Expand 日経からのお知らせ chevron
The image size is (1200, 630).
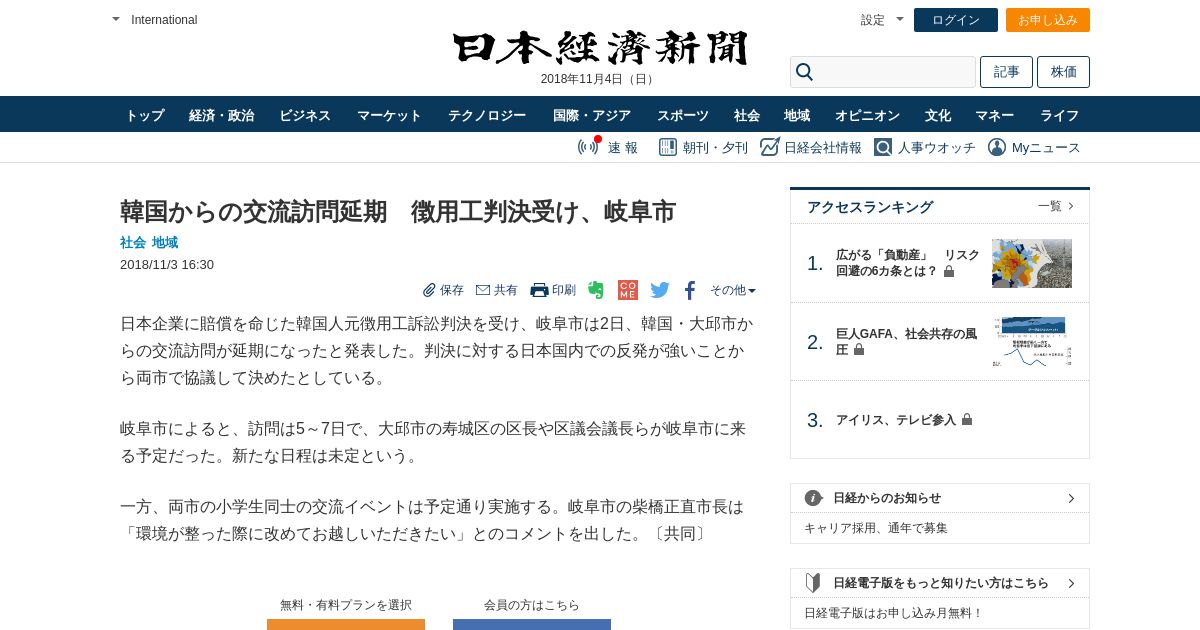[x=1071, y=498]
